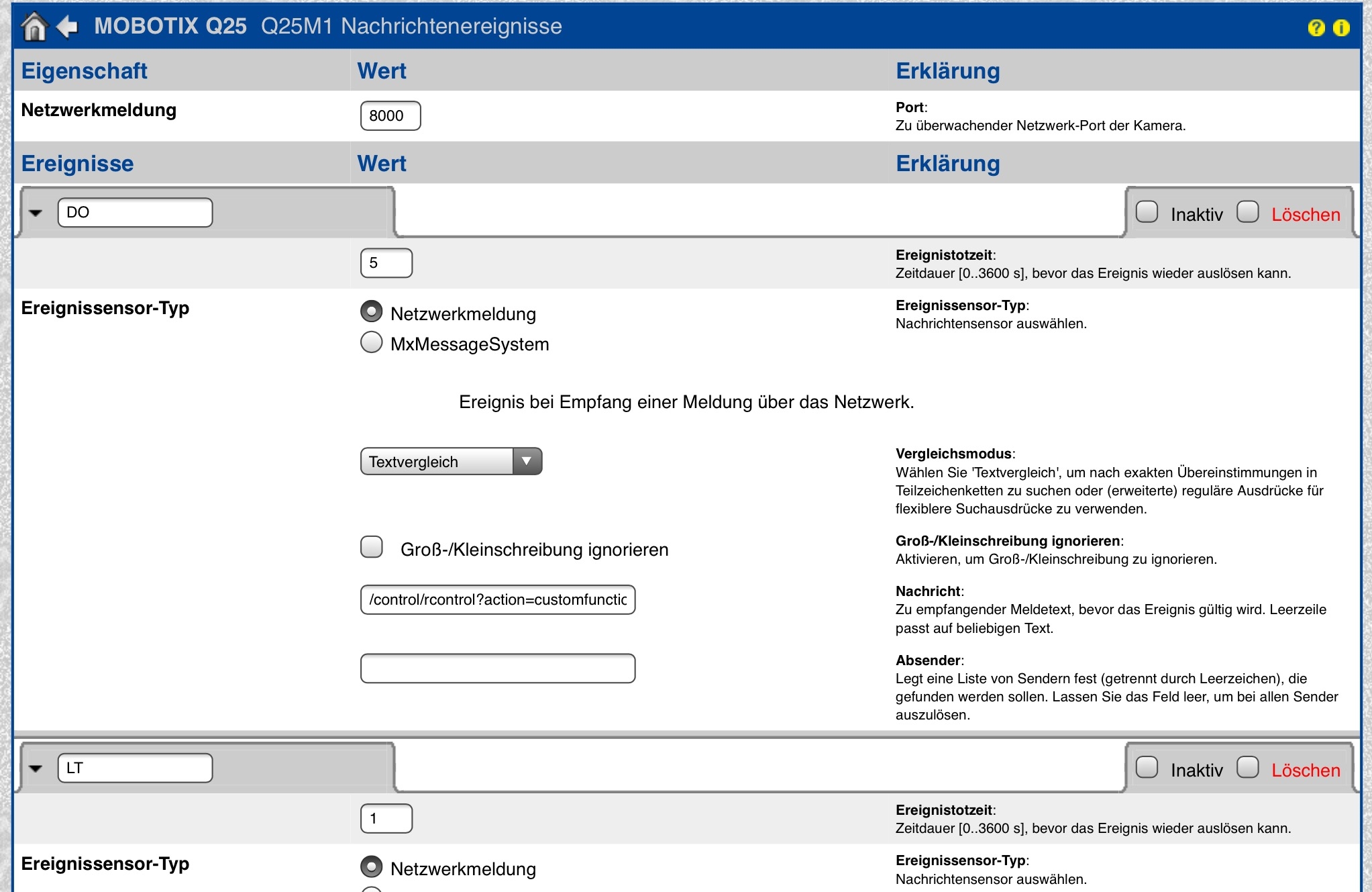
Task: Collapse the DO event section triangle
Action: [x=36, y=213]
